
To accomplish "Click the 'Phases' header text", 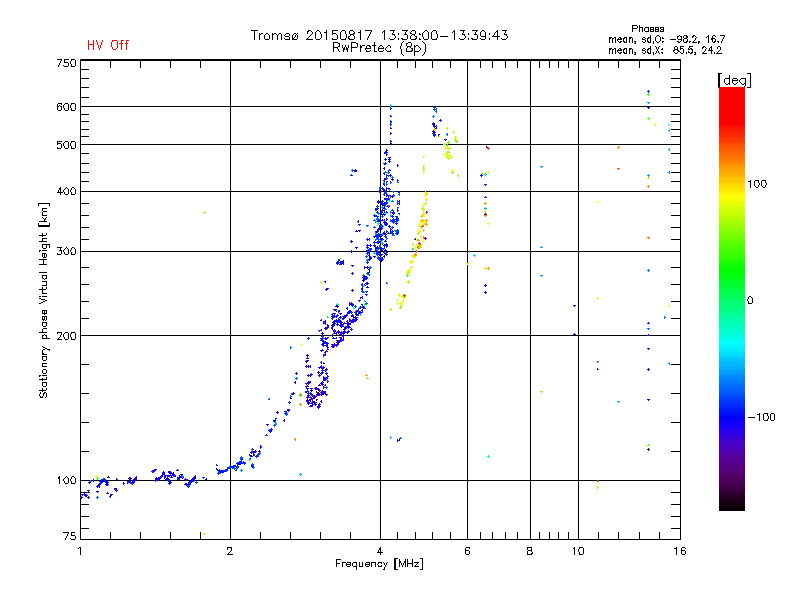I will pyautogui.click(x=647, y=29).
